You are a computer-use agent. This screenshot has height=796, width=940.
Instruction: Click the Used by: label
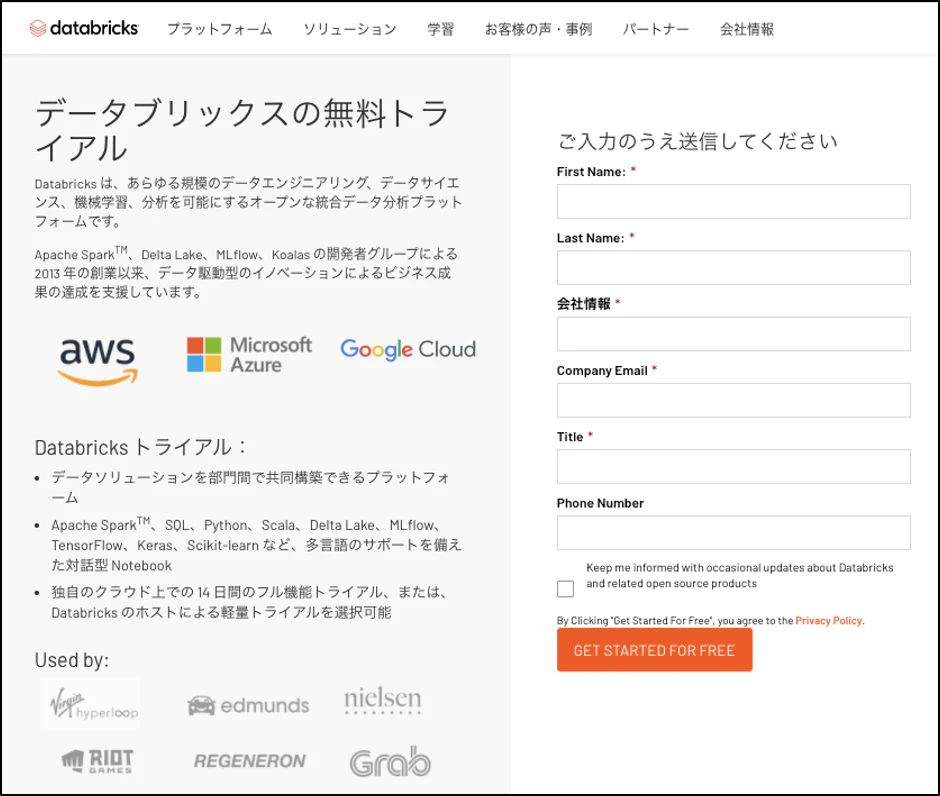tap(72, 660)
